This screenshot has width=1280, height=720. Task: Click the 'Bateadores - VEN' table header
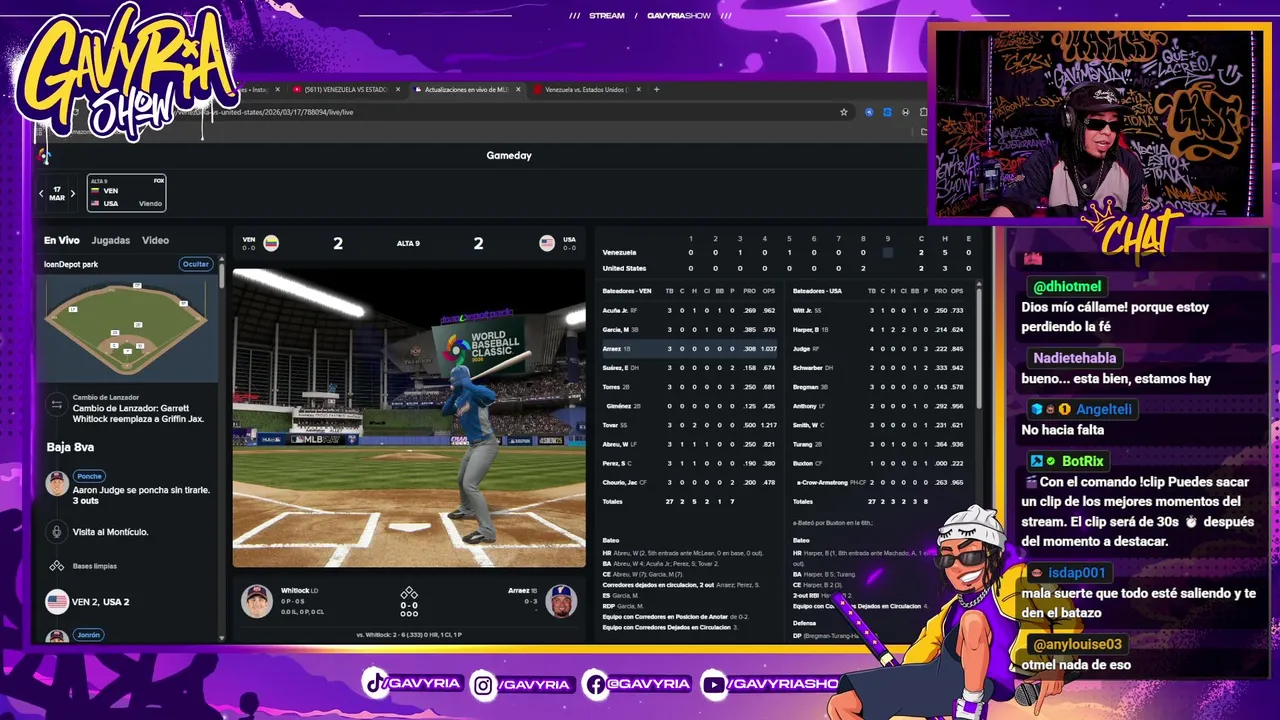(x=627, y=291)
